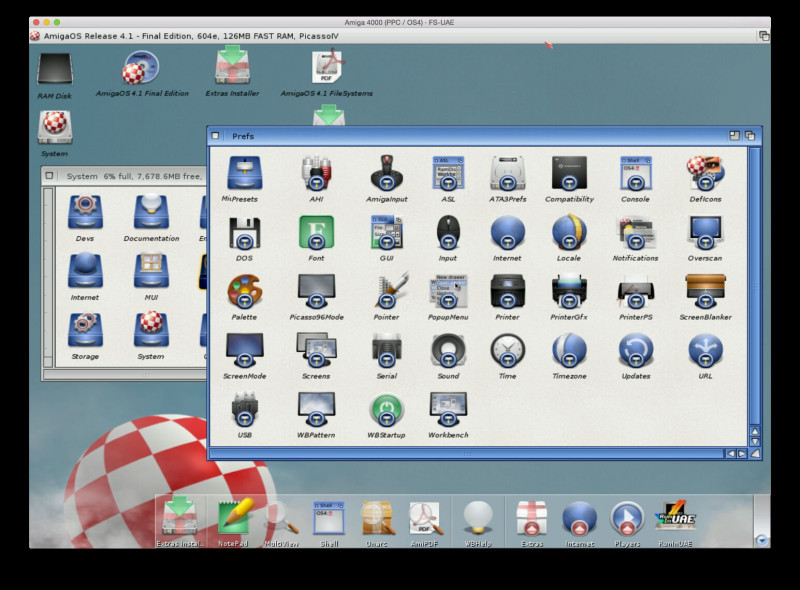
Task: Click Prefs window depth gadget
Action: point(750,136)
